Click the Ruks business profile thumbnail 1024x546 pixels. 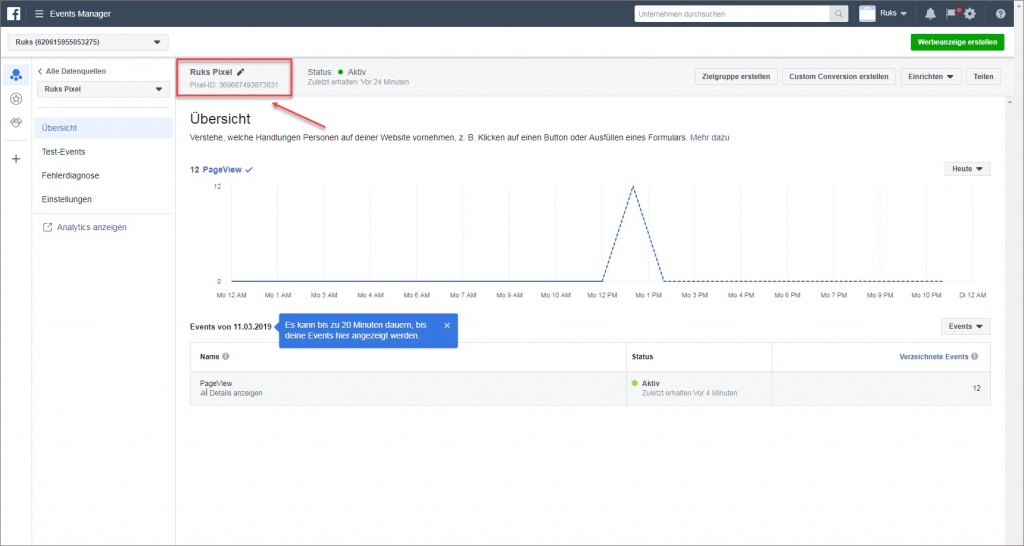(x=867, y=14)
